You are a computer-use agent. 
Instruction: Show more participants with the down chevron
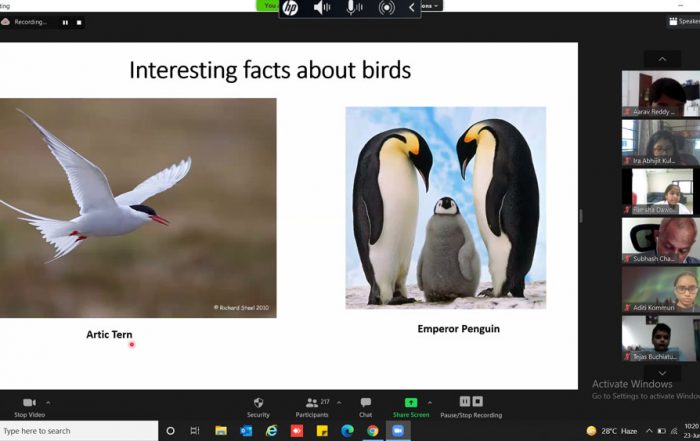tap(662, 373)
